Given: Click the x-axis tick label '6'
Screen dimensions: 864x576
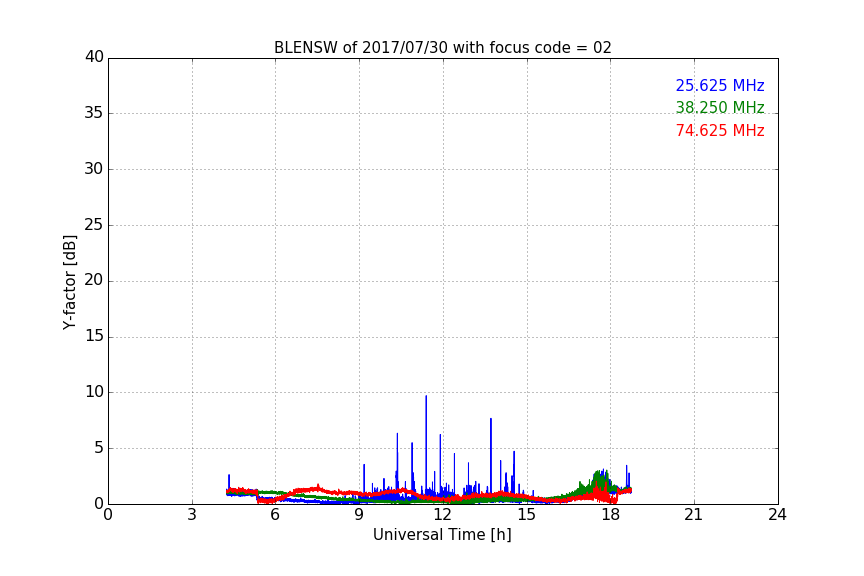Looking at the screenshot, I should click(275, 515).
